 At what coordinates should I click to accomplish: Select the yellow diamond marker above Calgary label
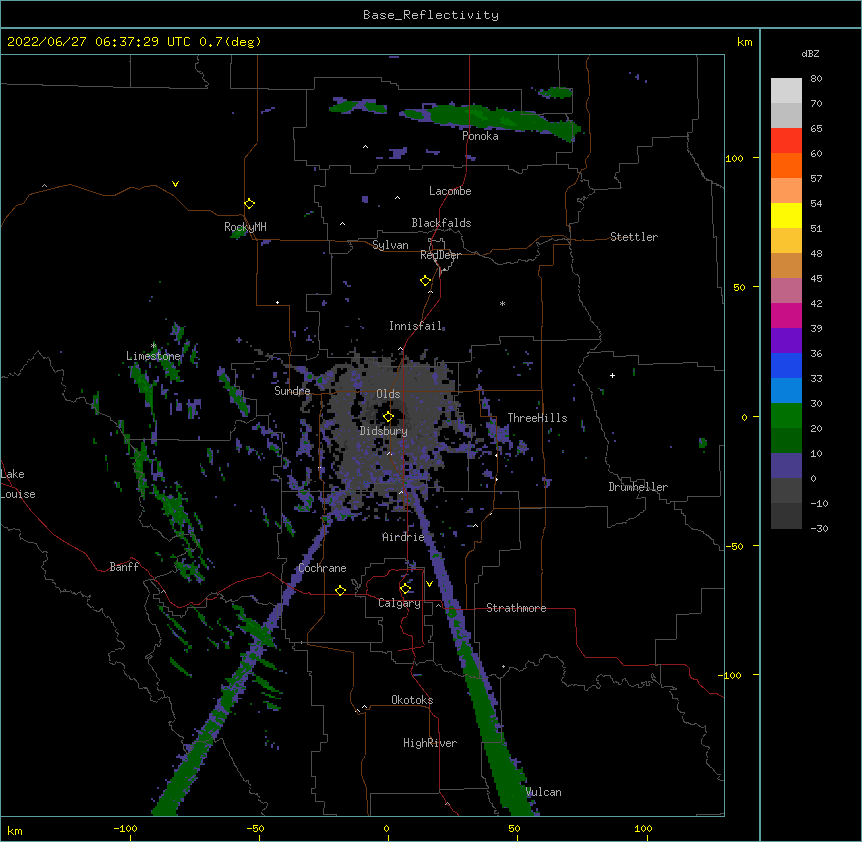pos(405,589)
